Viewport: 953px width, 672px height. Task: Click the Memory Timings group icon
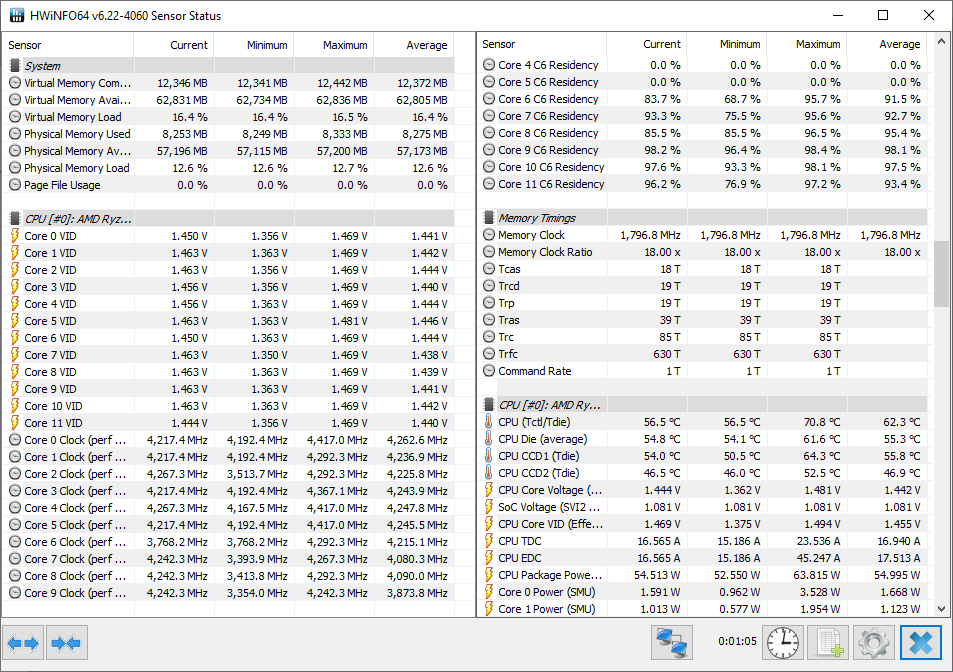(x=489, y=218)
